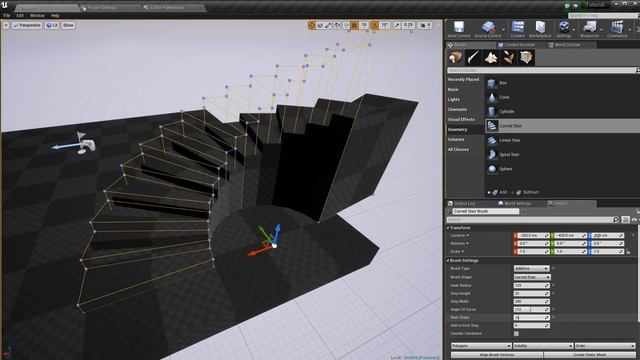
Task: Click the Unreal Engine logo
Action: [x=4, y=5]
